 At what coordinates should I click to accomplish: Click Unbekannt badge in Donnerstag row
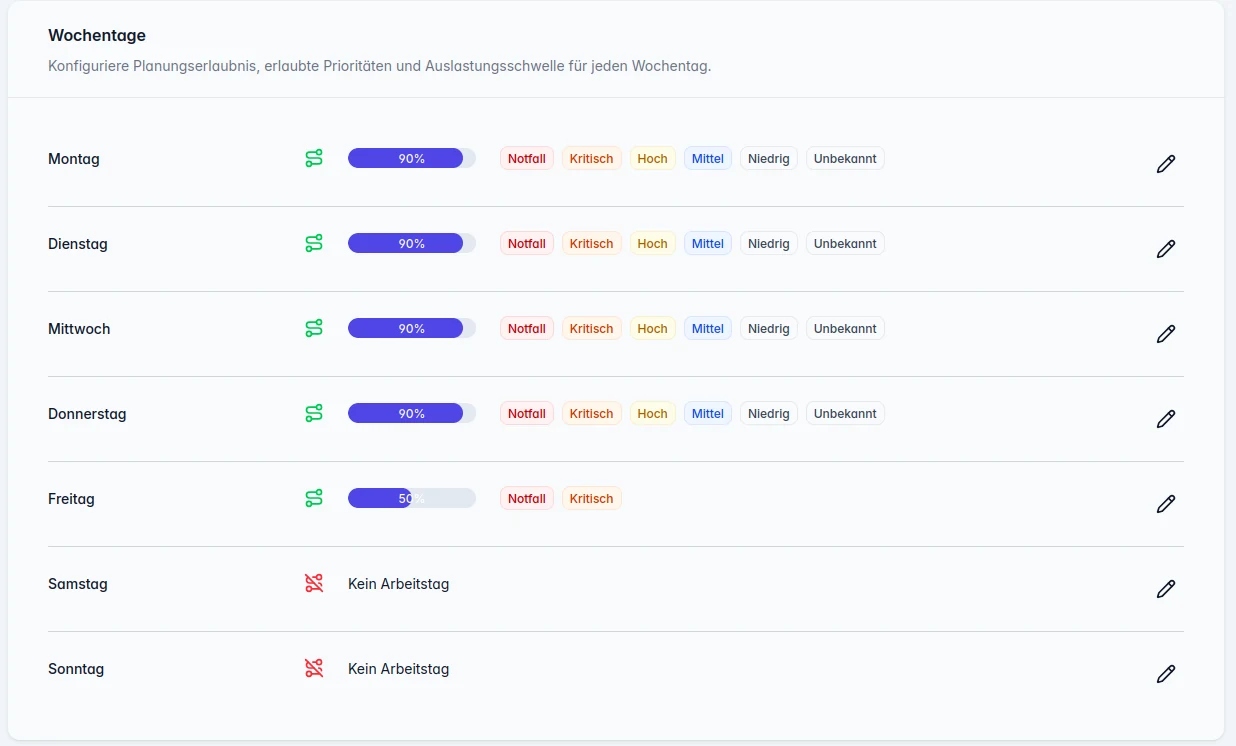point(845,413)
